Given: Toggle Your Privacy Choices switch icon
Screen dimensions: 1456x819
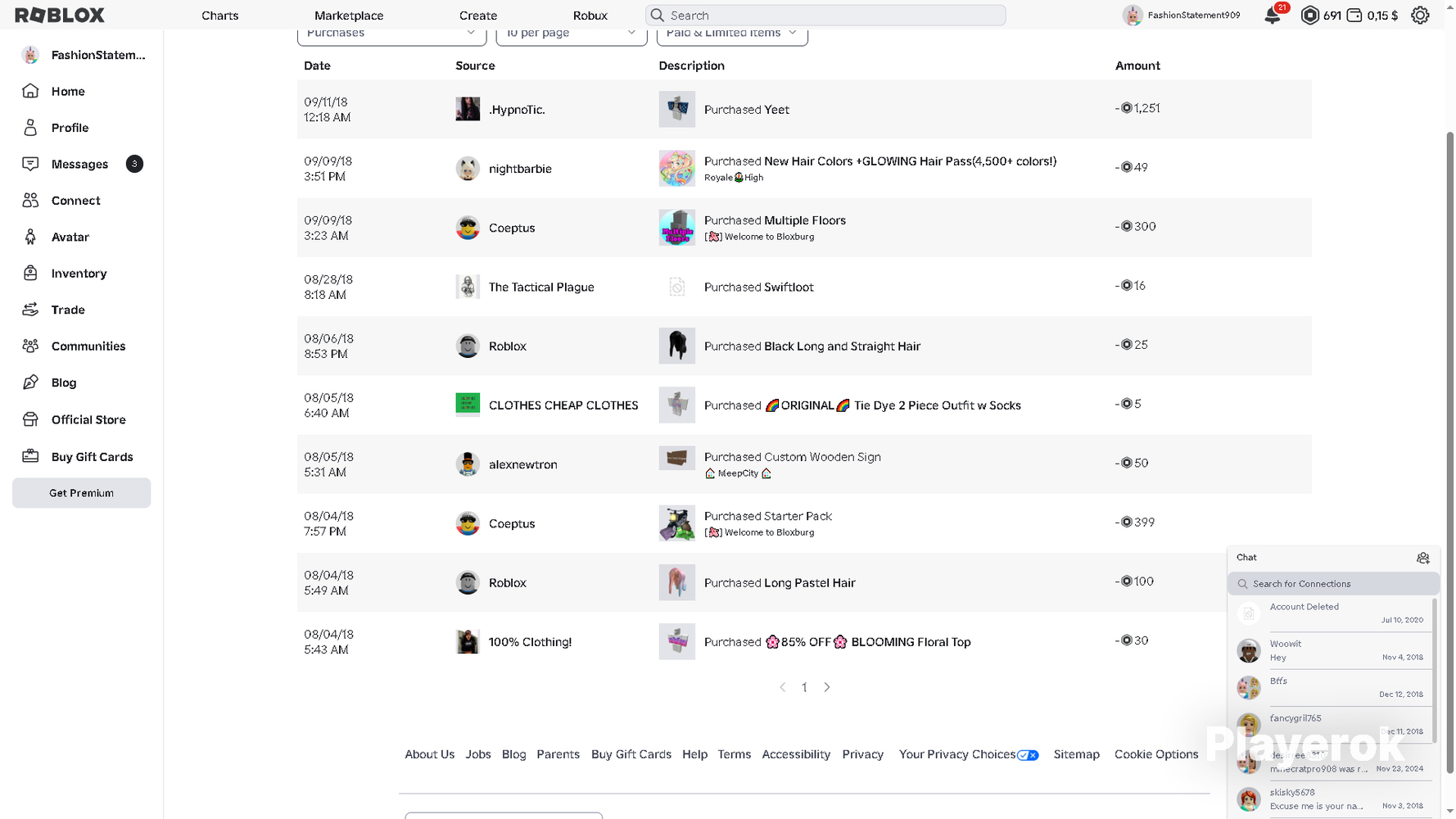Looking at the screenshot, I should pos(1028,755).
